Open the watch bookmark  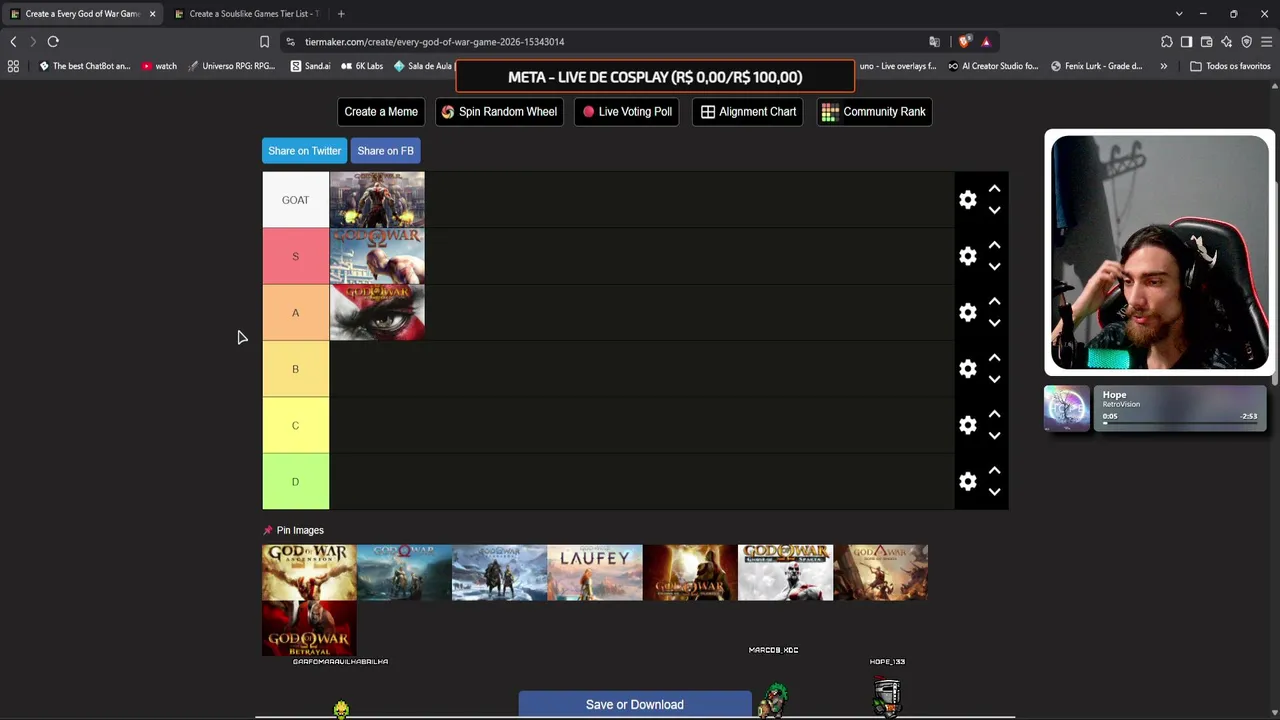tap(159, 66)
